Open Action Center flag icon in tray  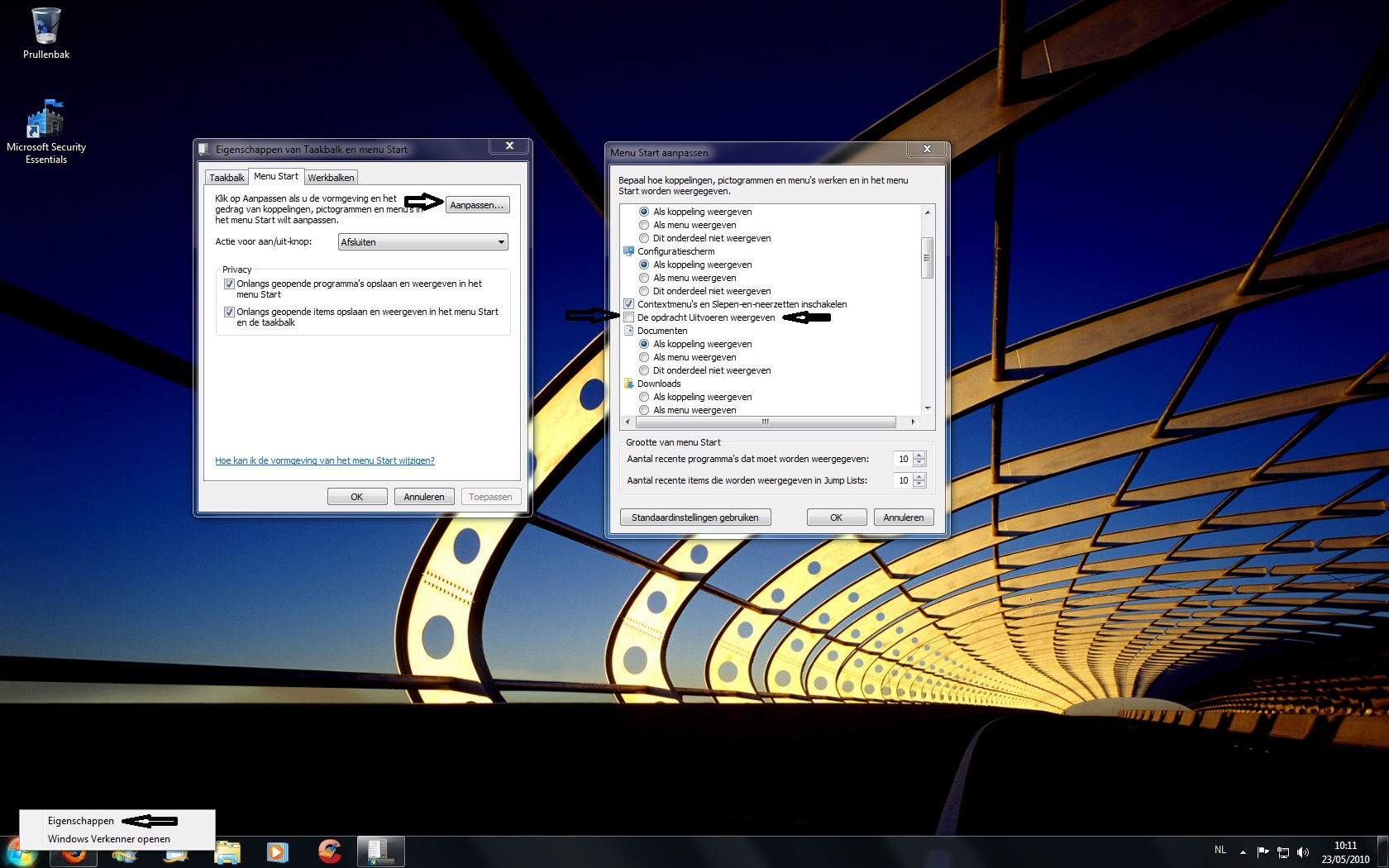(x=1263, y=851)
